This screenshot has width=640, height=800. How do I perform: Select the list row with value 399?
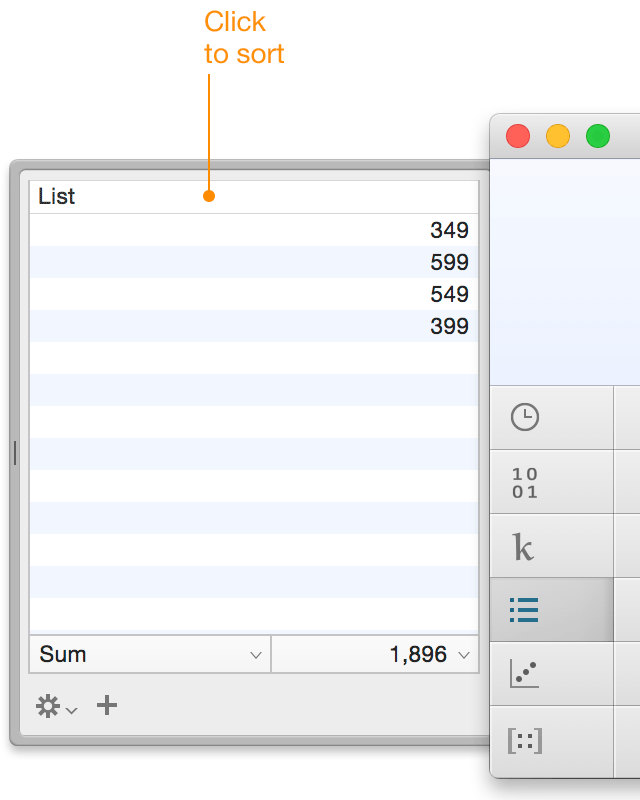click(254, 326)
